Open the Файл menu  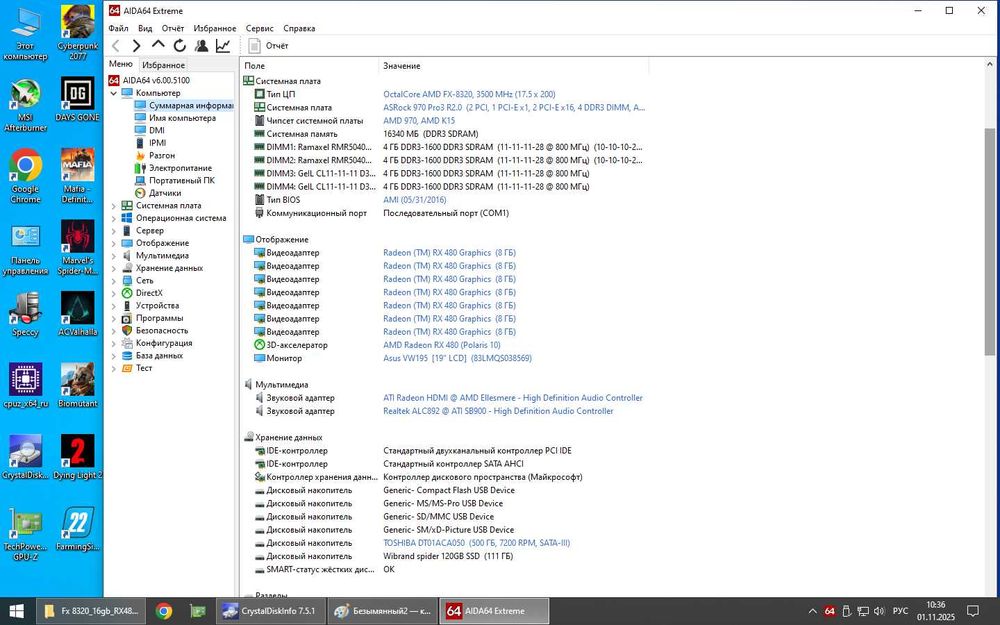click(x=118, y=28)
